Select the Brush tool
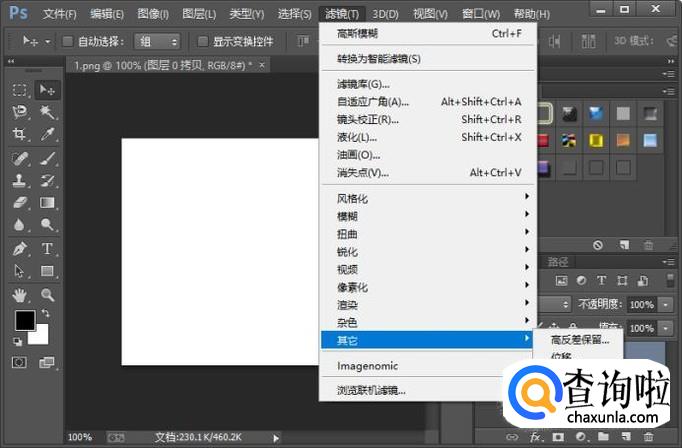Image resolution: width=682 pixels, height=448 pixels. [x=47, y=159]
